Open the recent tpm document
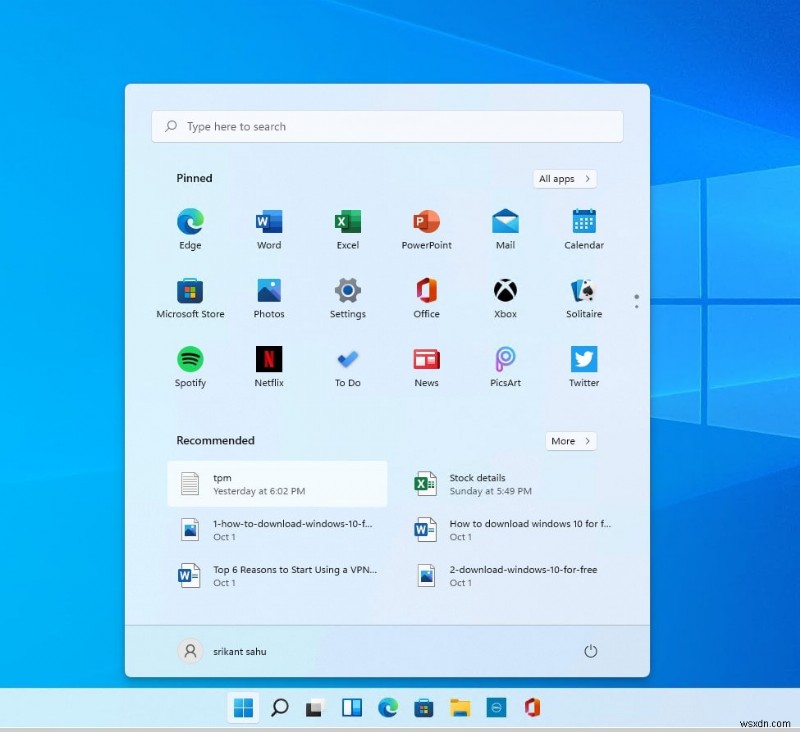Viewport: 800px width, 732px height. 277,483
